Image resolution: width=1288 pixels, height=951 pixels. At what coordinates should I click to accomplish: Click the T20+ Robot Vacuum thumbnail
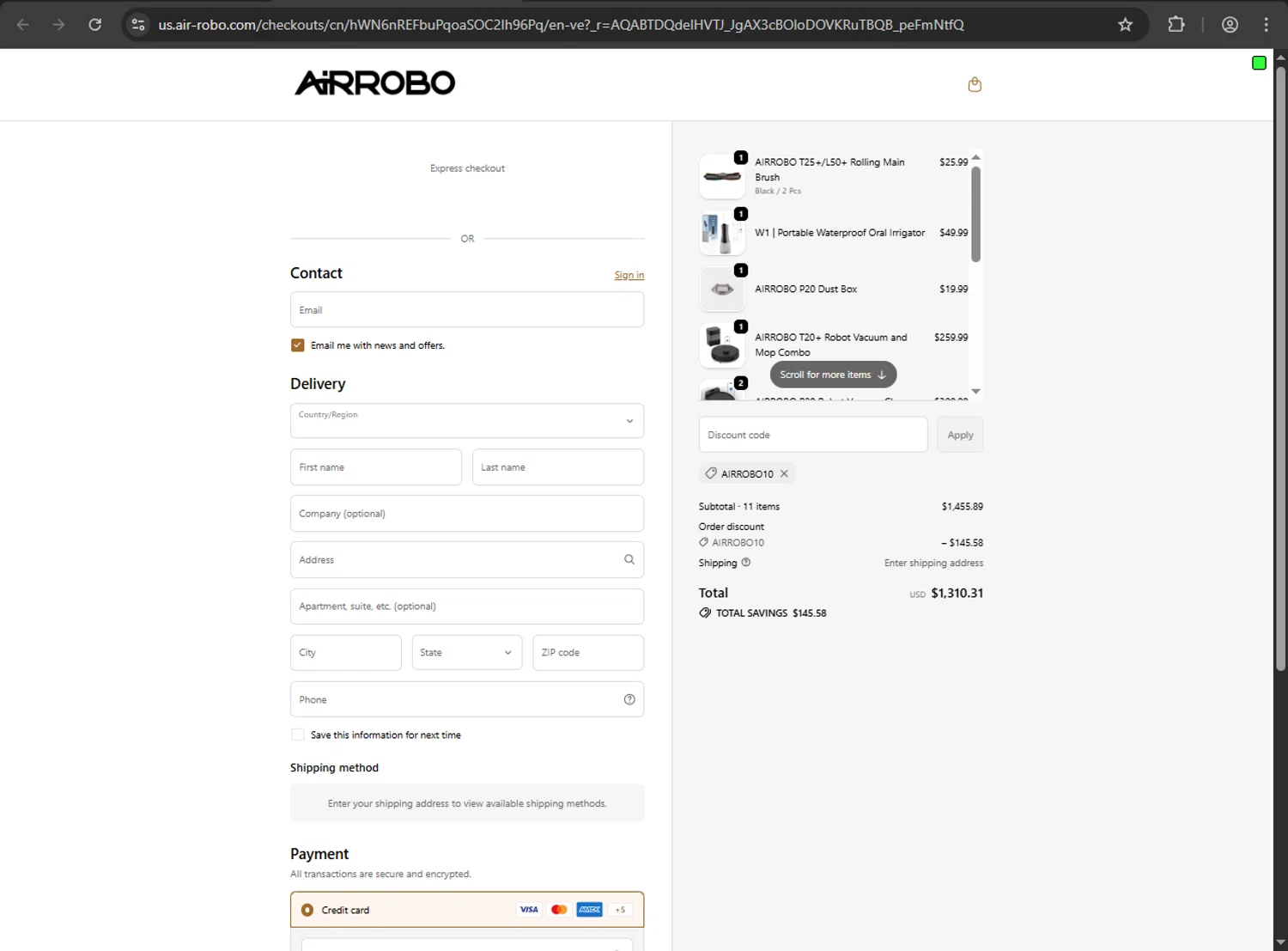722,345
